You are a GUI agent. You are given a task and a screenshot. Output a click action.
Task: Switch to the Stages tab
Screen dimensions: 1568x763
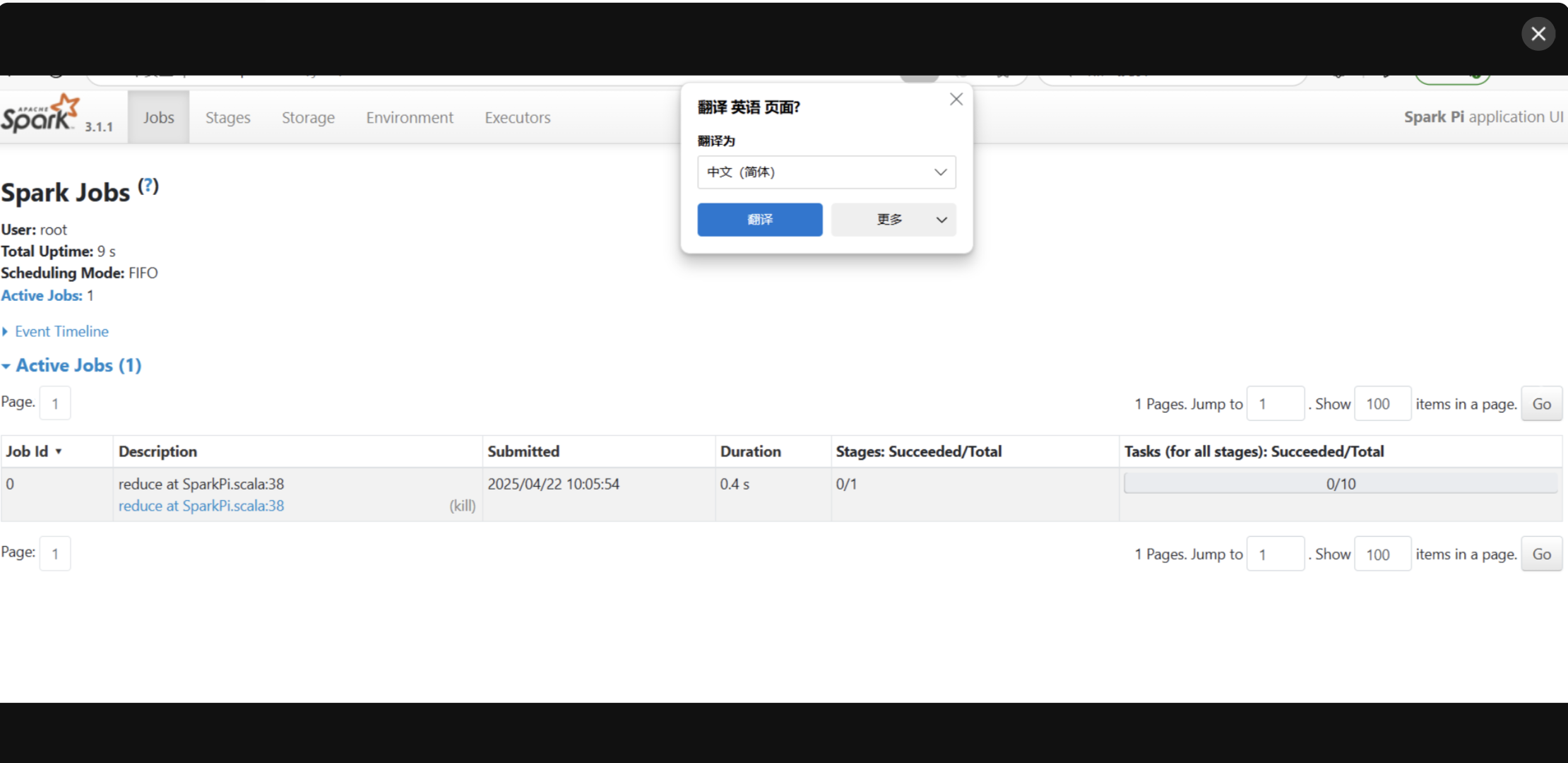click(x=227, y=118)
